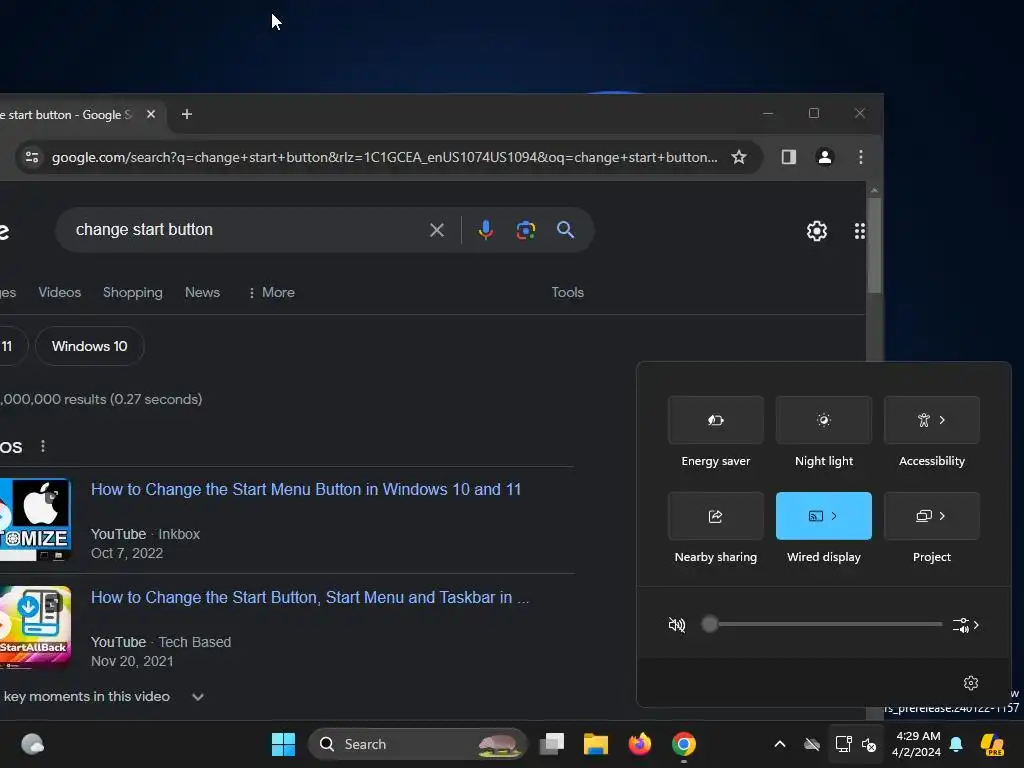Open the Tech Based Start Button video link
The image size is (1024, 768).
[310, 598]
